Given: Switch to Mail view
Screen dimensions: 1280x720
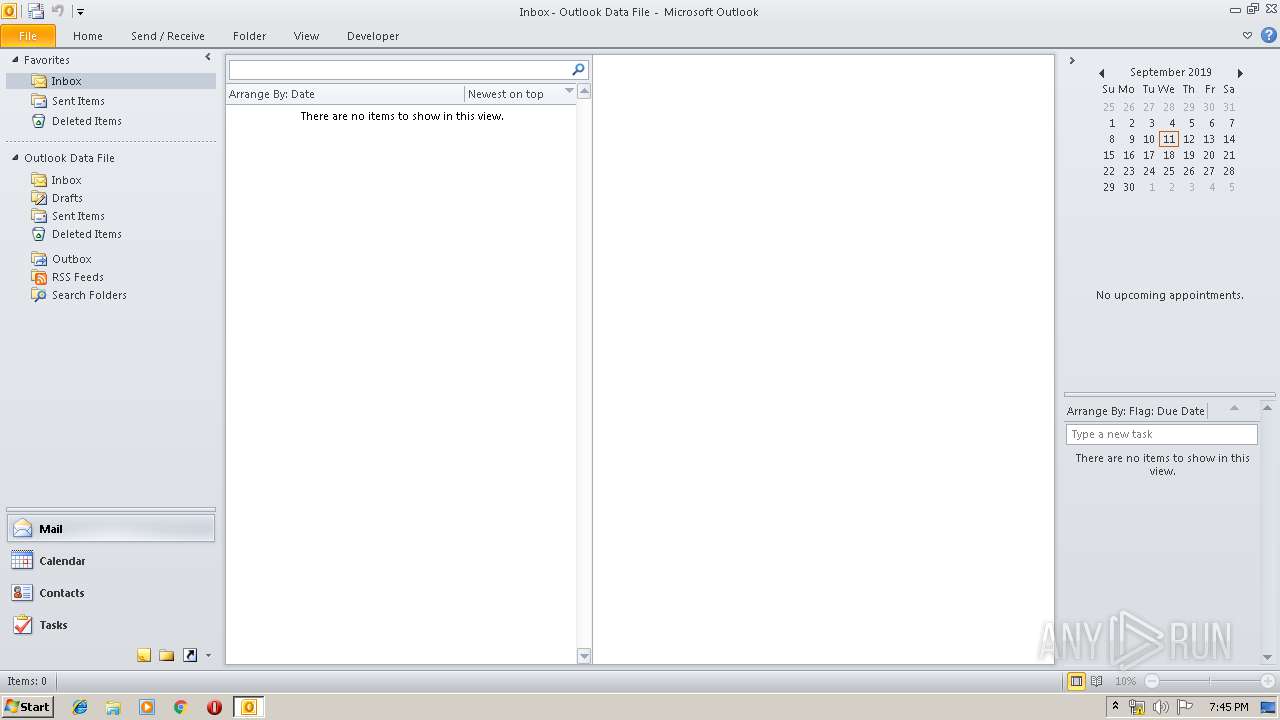Looking at the screenshot, I should point(111,529).
